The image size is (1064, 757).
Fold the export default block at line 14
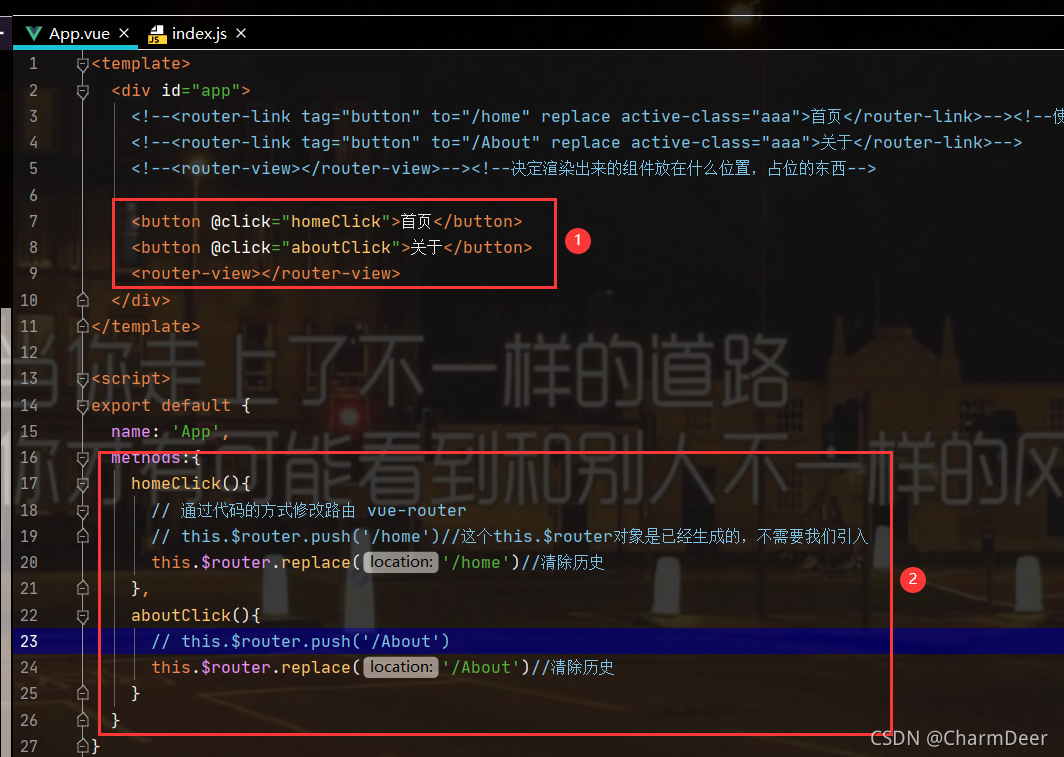click(83, 405)
